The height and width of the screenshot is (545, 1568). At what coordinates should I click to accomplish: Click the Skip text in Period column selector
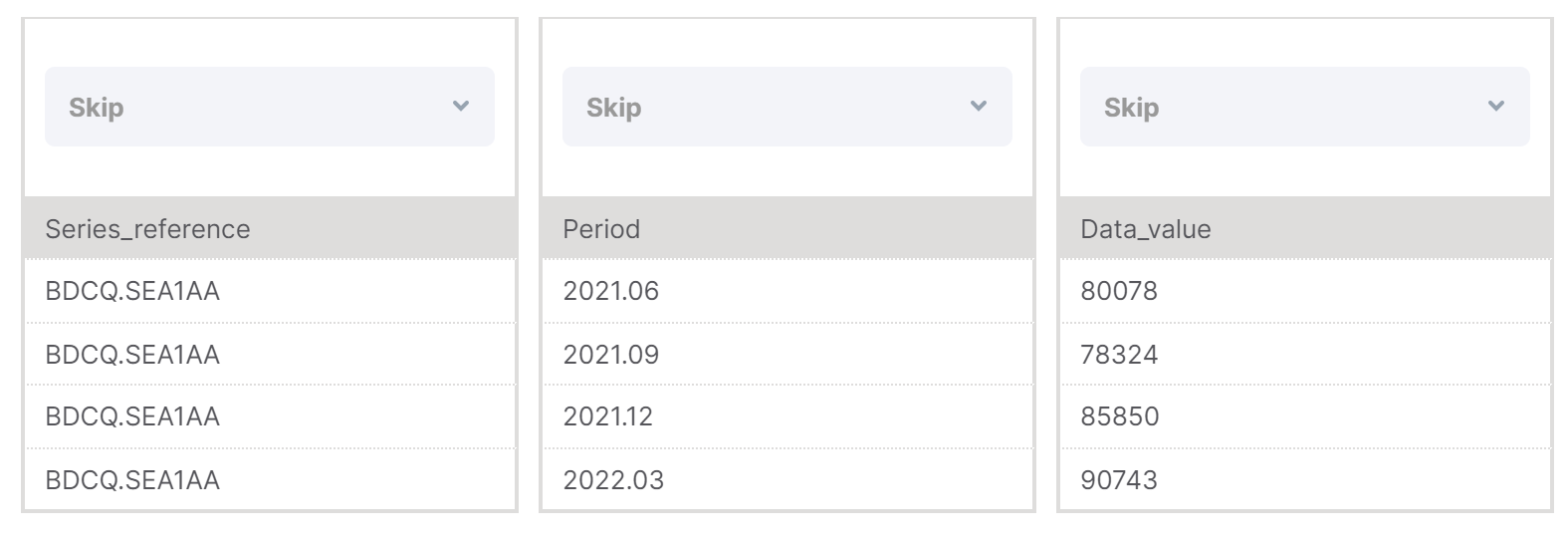(613, 108)
